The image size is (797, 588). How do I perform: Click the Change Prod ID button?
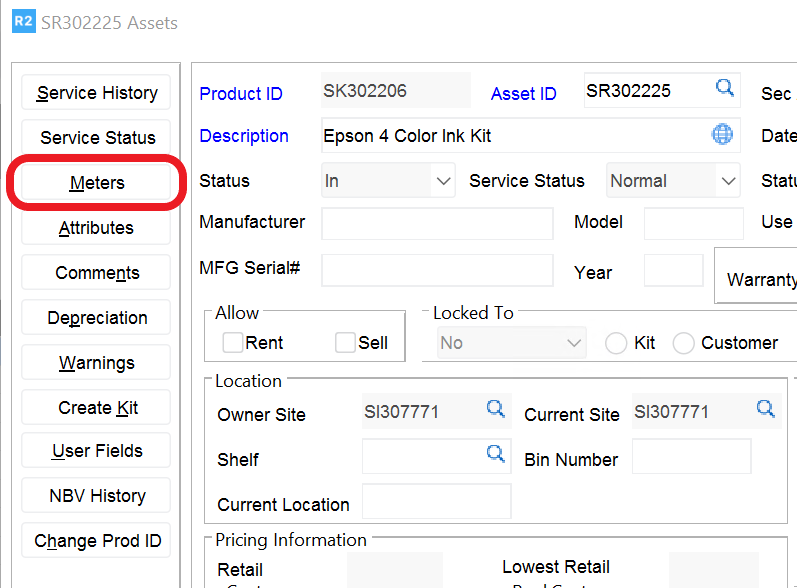pos(97,541)
